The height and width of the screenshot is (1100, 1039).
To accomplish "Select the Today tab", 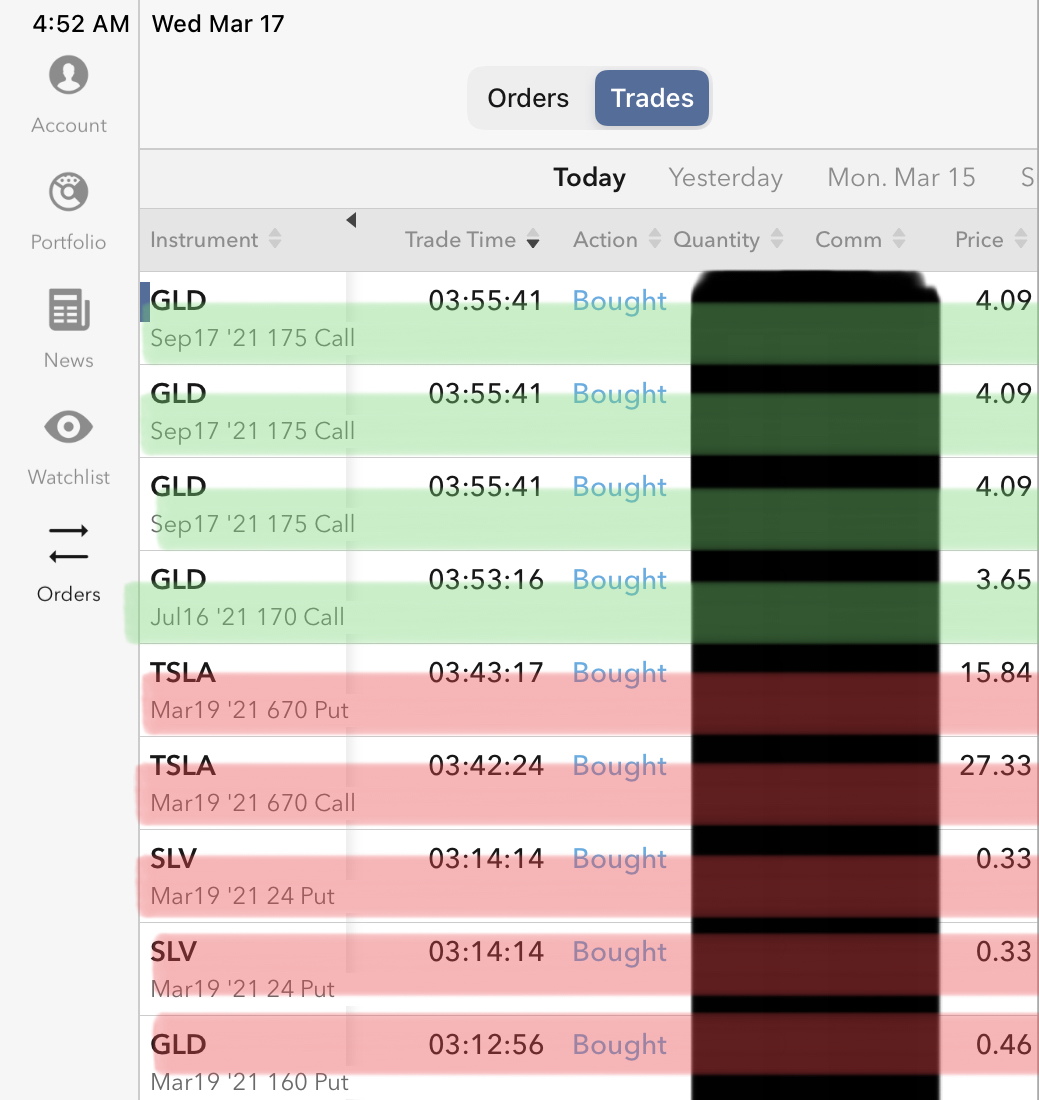I will (x=589, y=178).
